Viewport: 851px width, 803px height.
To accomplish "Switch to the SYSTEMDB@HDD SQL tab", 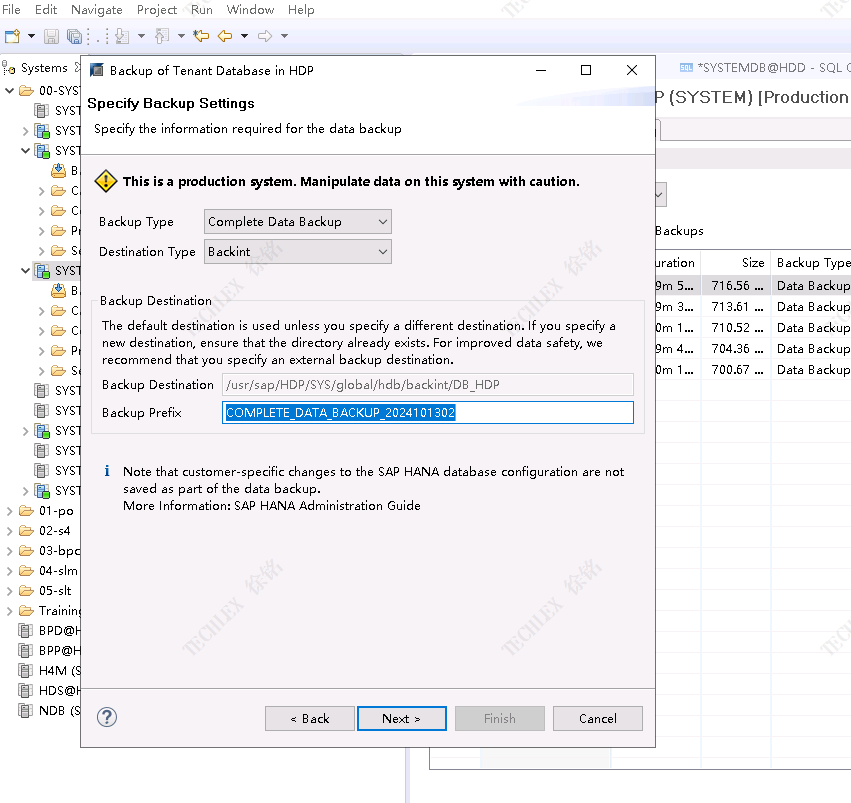I will 760,68.
